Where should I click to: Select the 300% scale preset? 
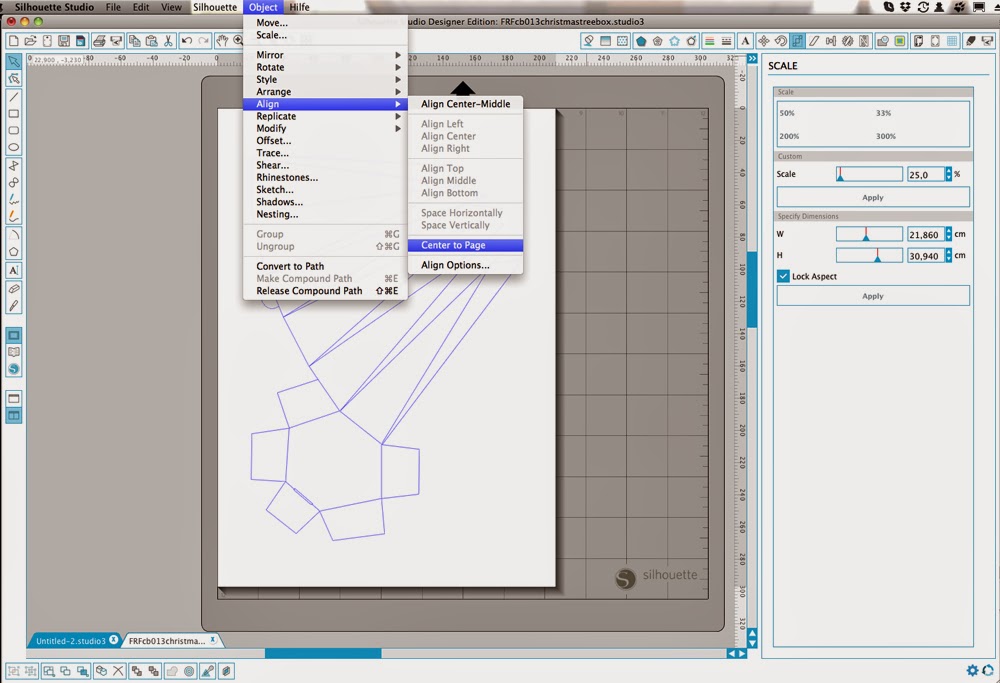coord(885,136)
